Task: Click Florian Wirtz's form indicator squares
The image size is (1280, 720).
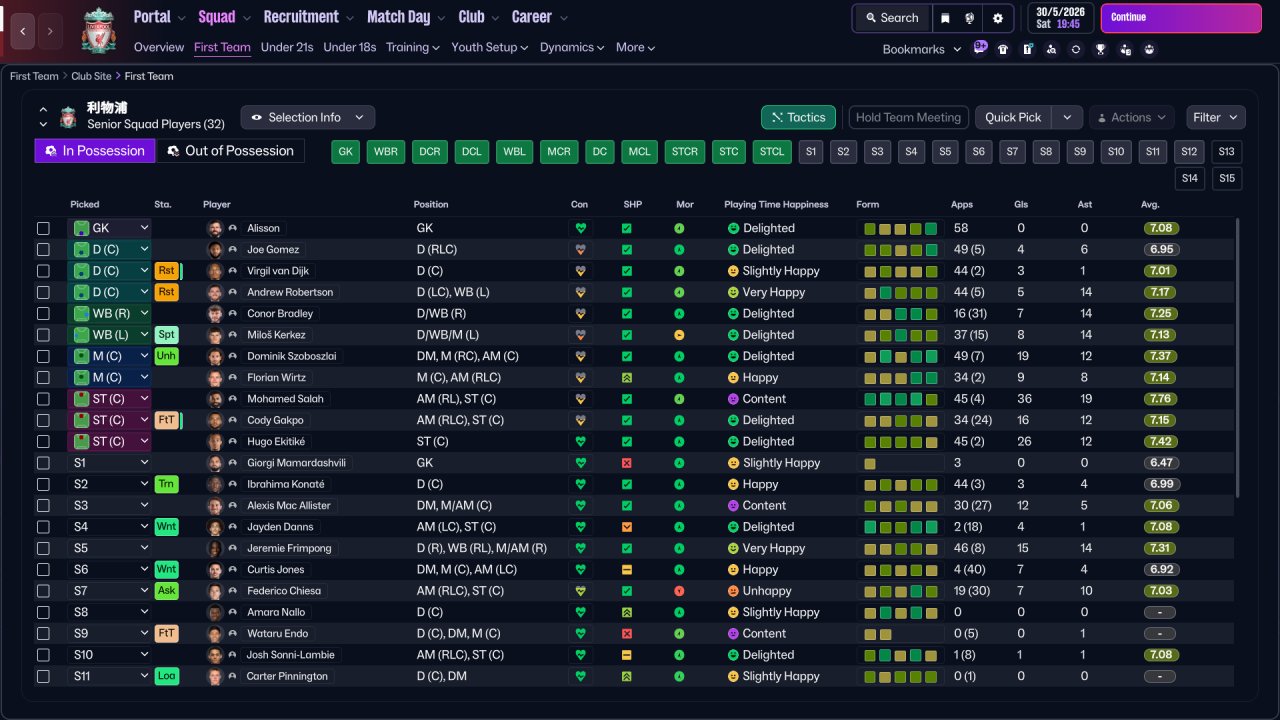Action: coord(900,378)
